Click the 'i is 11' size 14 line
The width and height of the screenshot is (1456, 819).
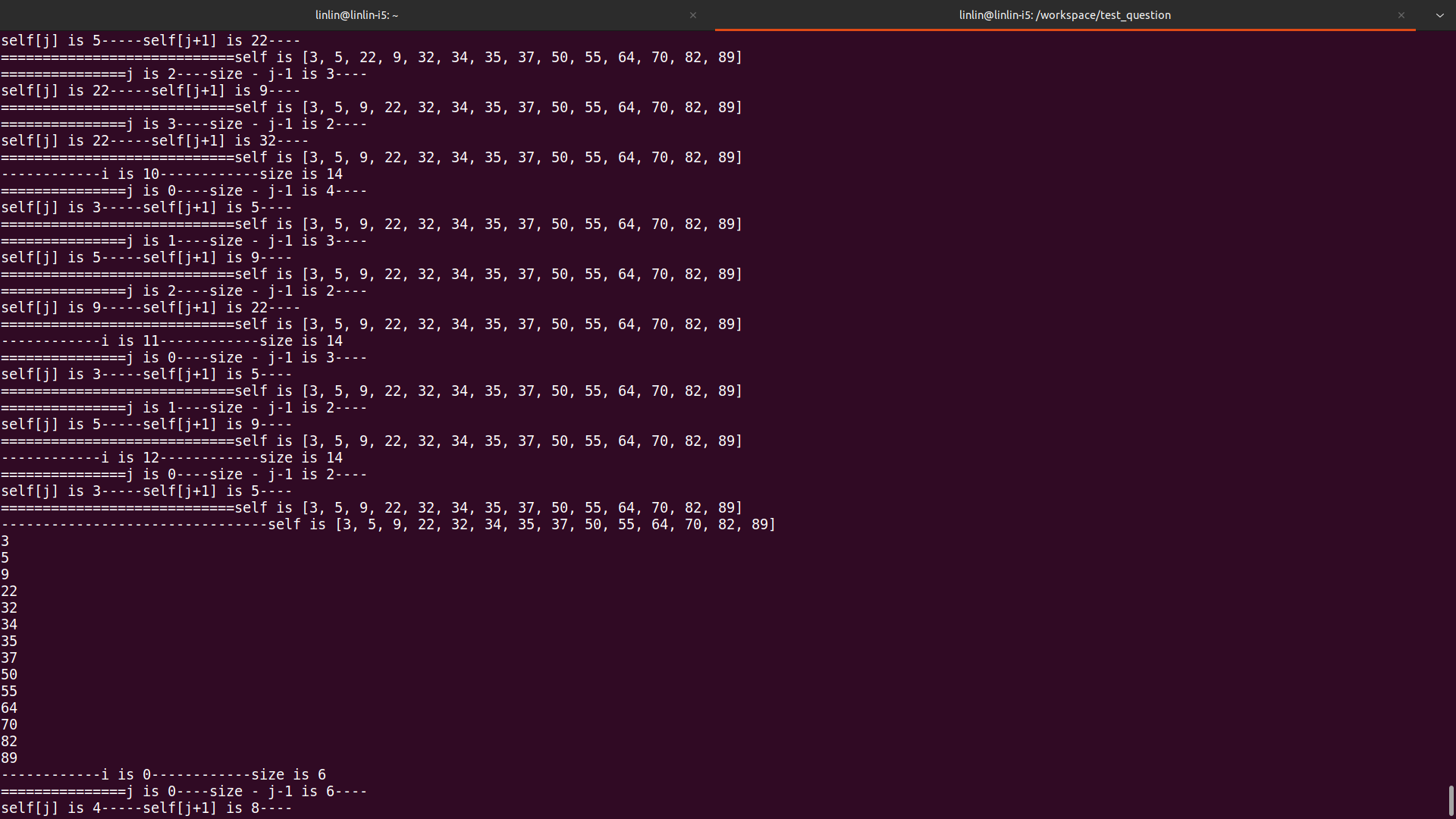pos(172,341)
